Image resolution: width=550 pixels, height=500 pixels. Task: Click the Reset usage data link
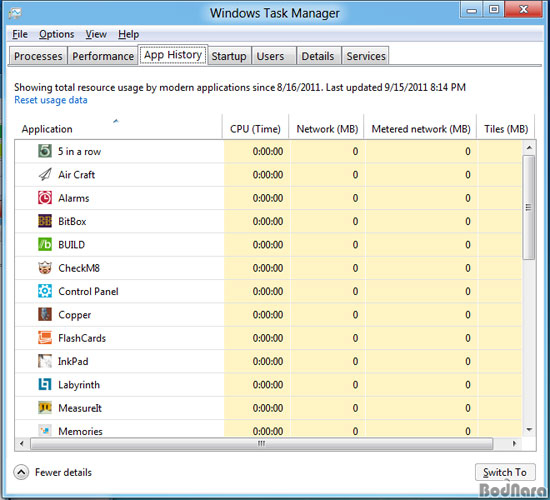(51, 100)
